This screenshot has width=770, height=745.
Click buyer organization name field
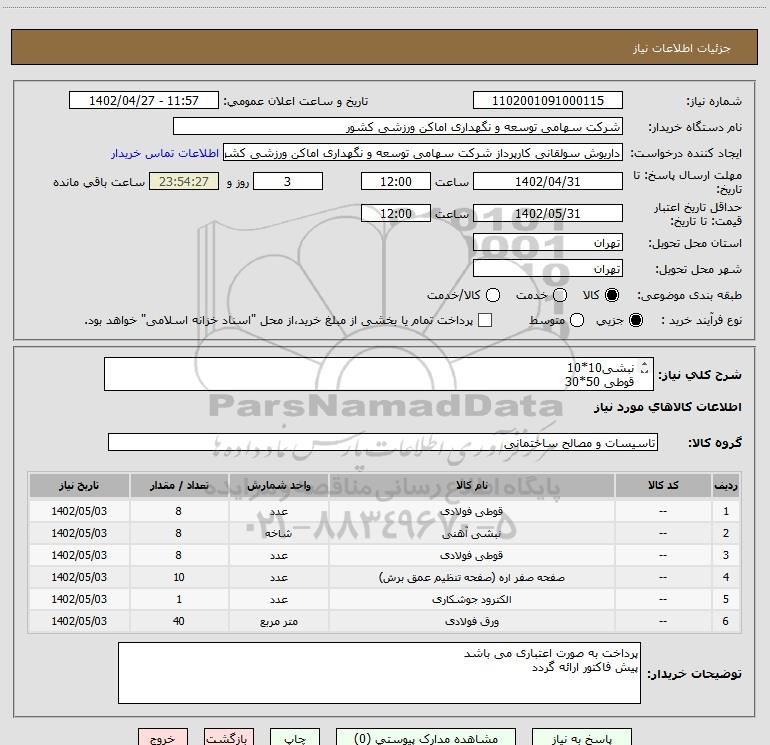[398, 126]
